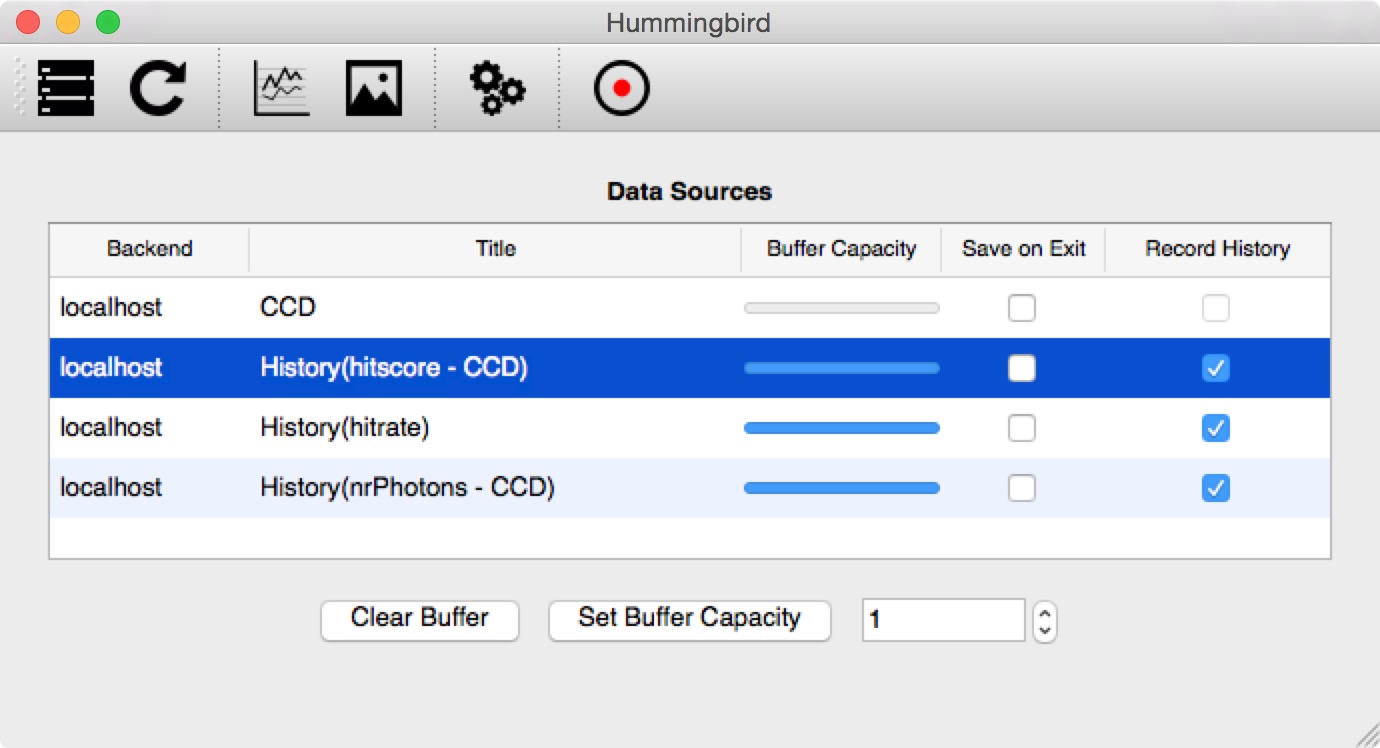Uncheck Record History for History(hitscore - CCD)
The height and width of the screenshot is (748, 1380).
coord(1216,368)
